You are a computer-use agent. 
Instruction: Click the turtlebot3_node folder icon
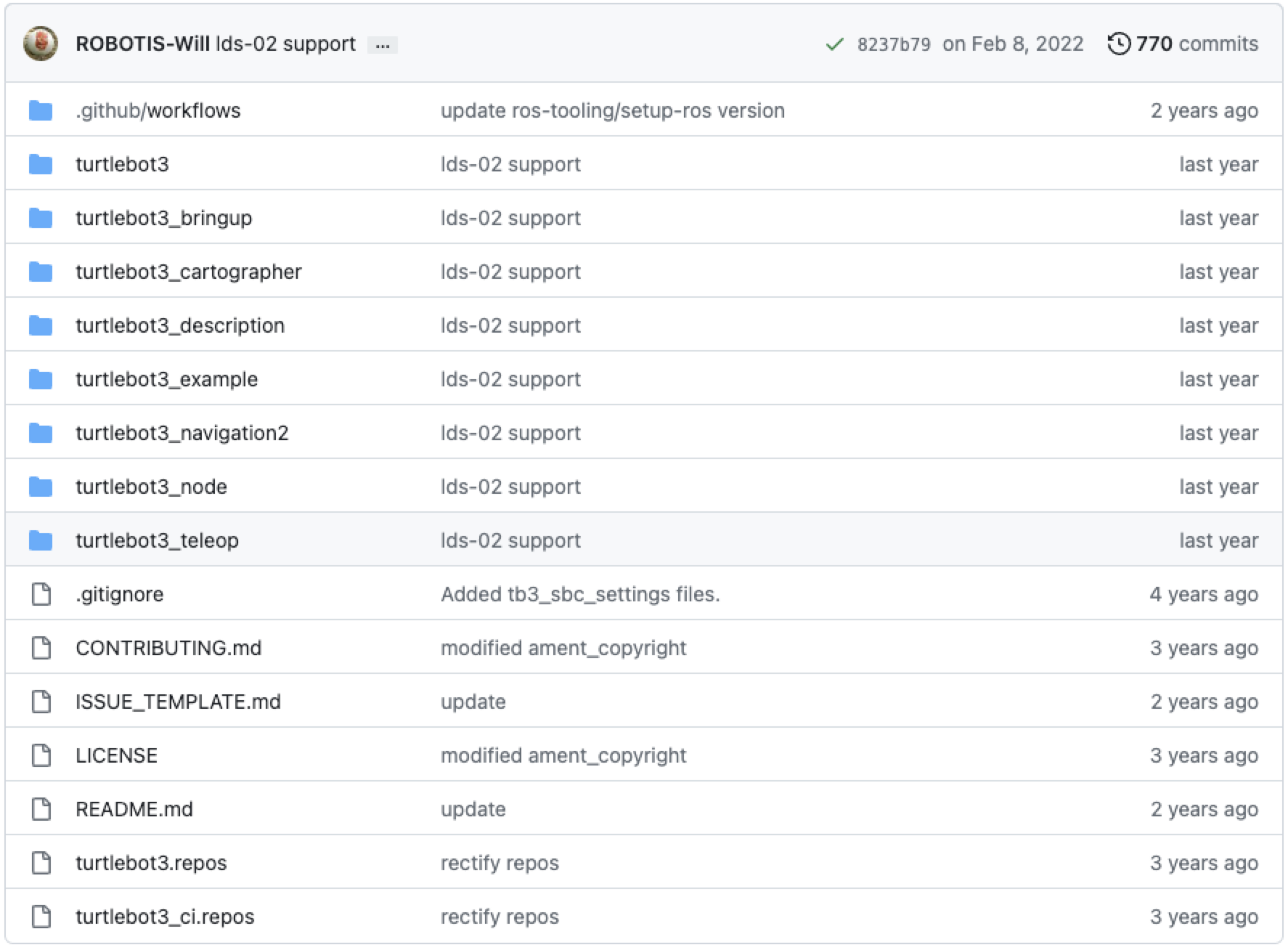(x=41, y=487)
